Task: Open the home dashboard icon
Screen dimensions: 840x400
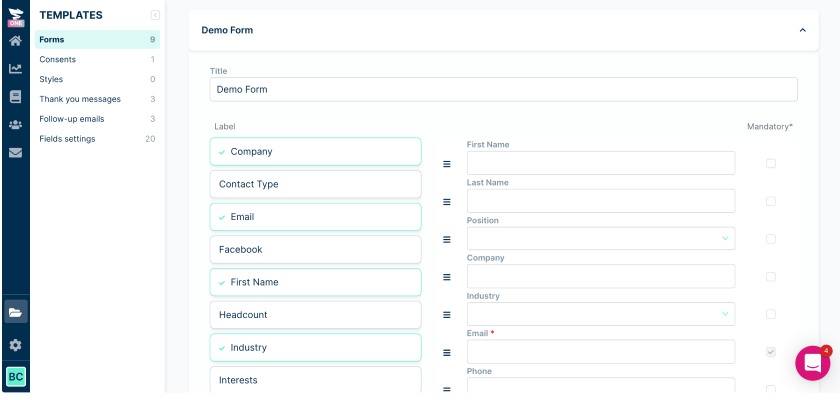Action: coord(15,41)
